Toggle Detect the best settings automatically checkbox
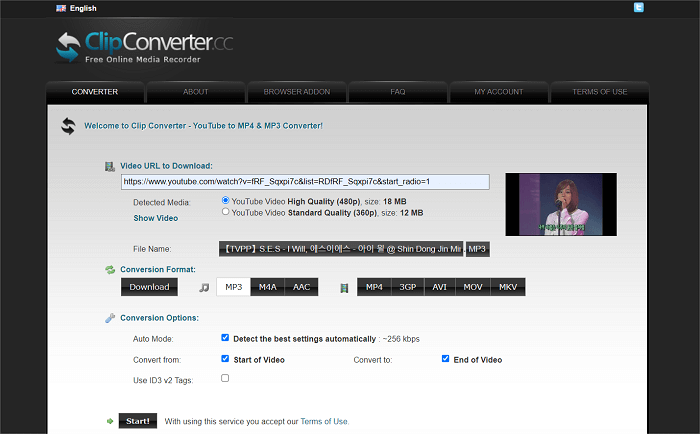This screenshot has height=434, width=700. [225, 338]
